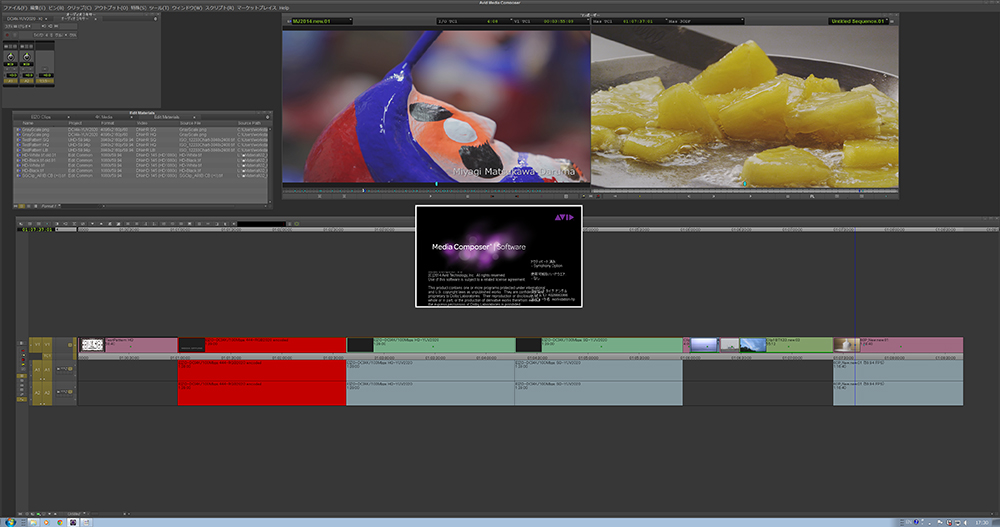Viewport: 1000px width, 527px height.
Task: Click the record monitor position bar
Action: coord(745,190)
